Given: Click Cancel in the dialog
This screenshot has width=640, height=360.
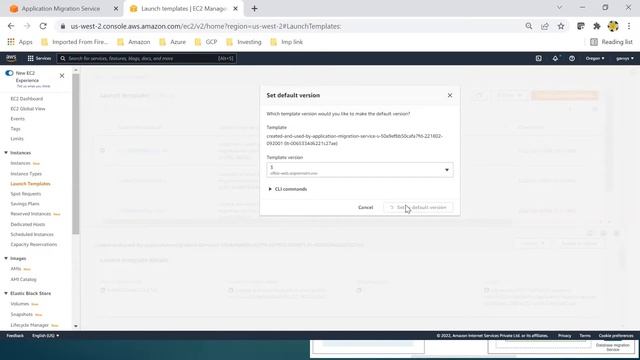Looking at the screenshot, I should (365, 207).
